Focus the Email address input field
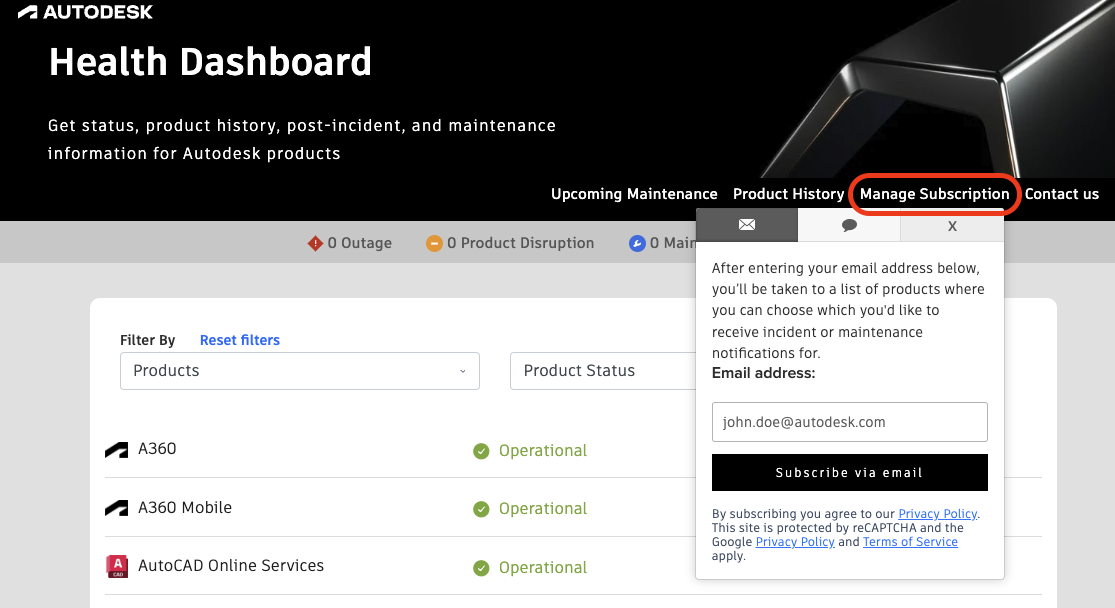The height and width of the screenshot is (608, 1115). click(849, 422)
